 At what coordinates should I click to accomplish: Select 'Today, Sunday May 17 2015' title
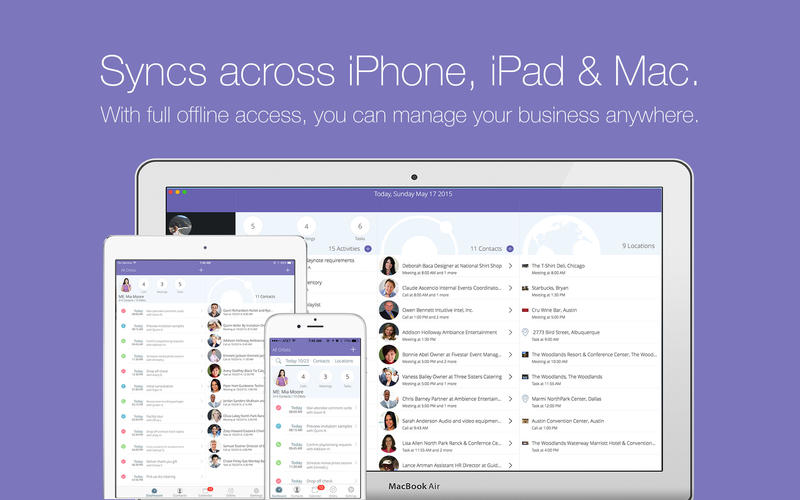click(413, 194)
